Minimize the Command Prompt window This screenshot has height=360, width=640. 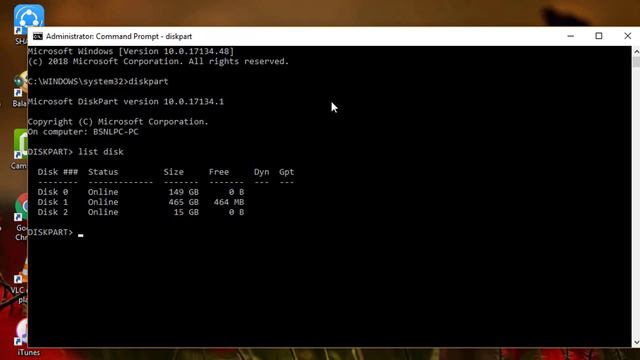[x=571, y=36]
